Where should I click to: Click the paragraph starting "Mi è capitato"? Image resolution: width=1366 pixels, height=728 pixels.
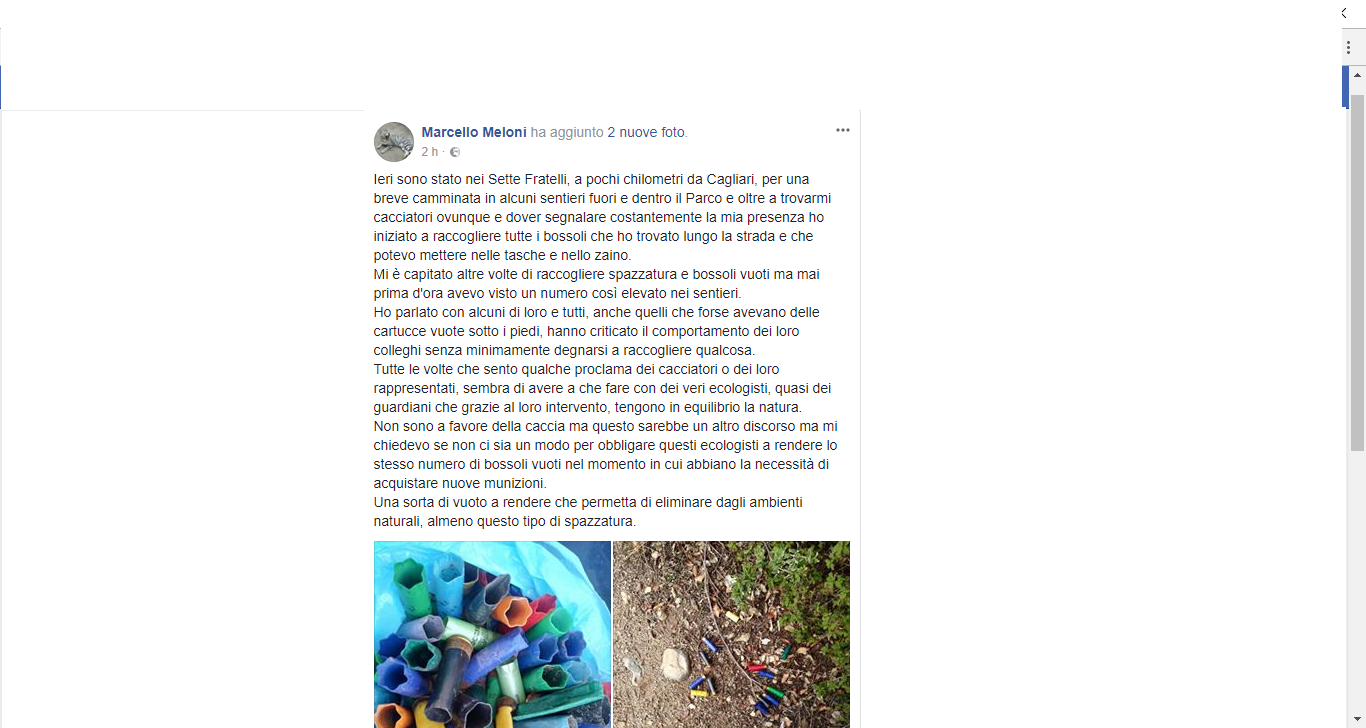597,284
